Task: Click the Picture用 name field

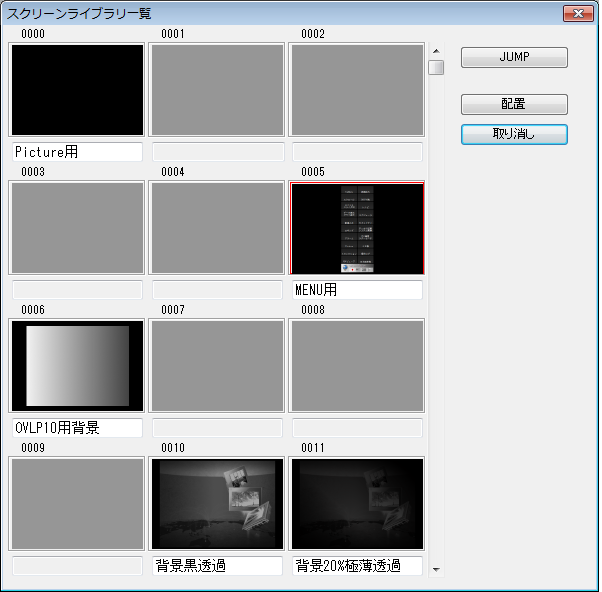Action: [x=77, y=152]
